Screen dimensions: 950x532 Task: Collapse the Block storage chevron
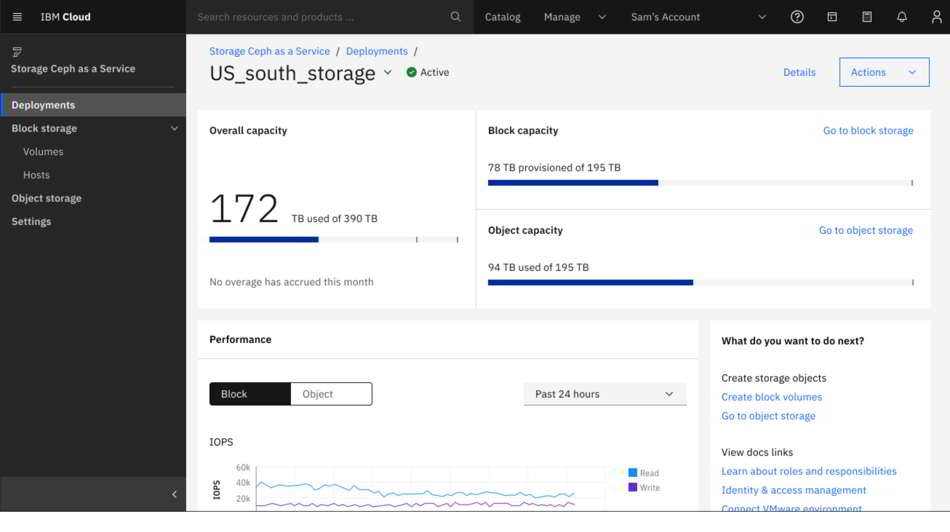point(174,128)
